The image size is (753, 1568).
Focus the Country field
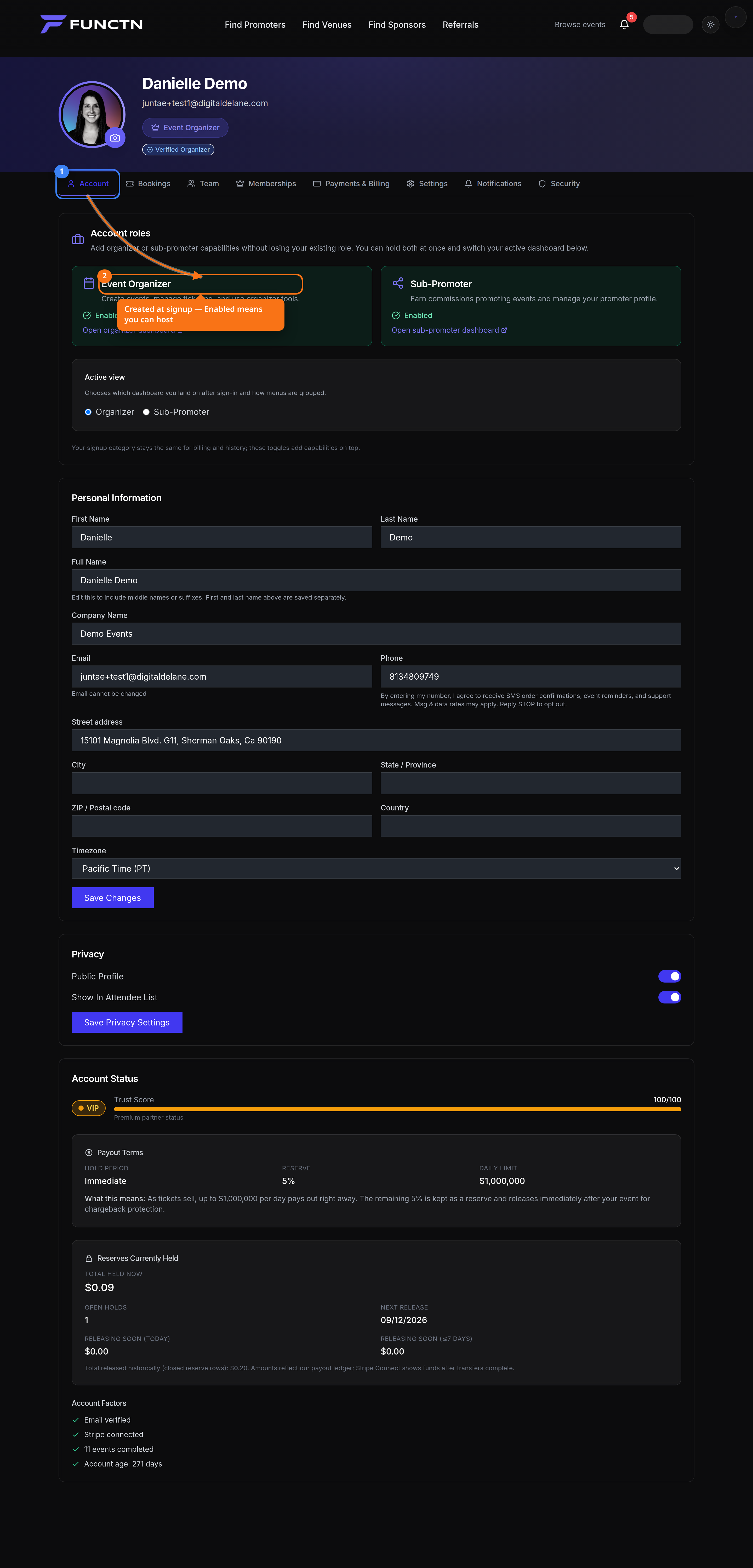tap(531, 826)
